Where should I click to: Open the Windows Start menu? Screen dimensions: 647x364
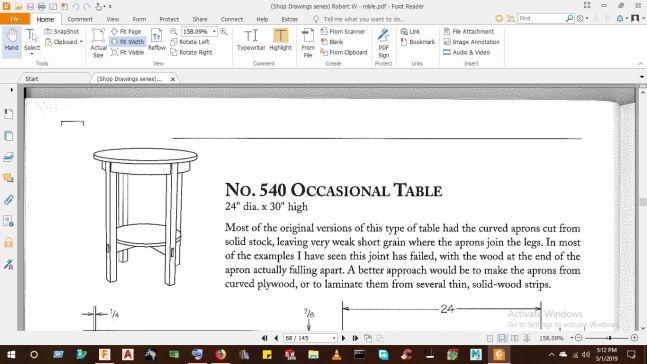[11, 355]
